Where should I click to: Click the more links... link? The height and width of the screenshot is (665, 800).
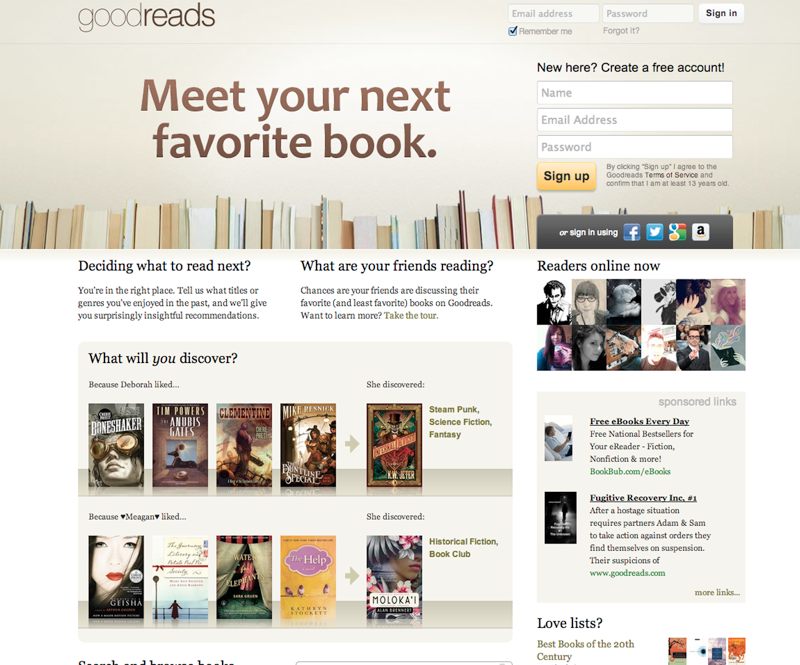(x=717, y=592)
